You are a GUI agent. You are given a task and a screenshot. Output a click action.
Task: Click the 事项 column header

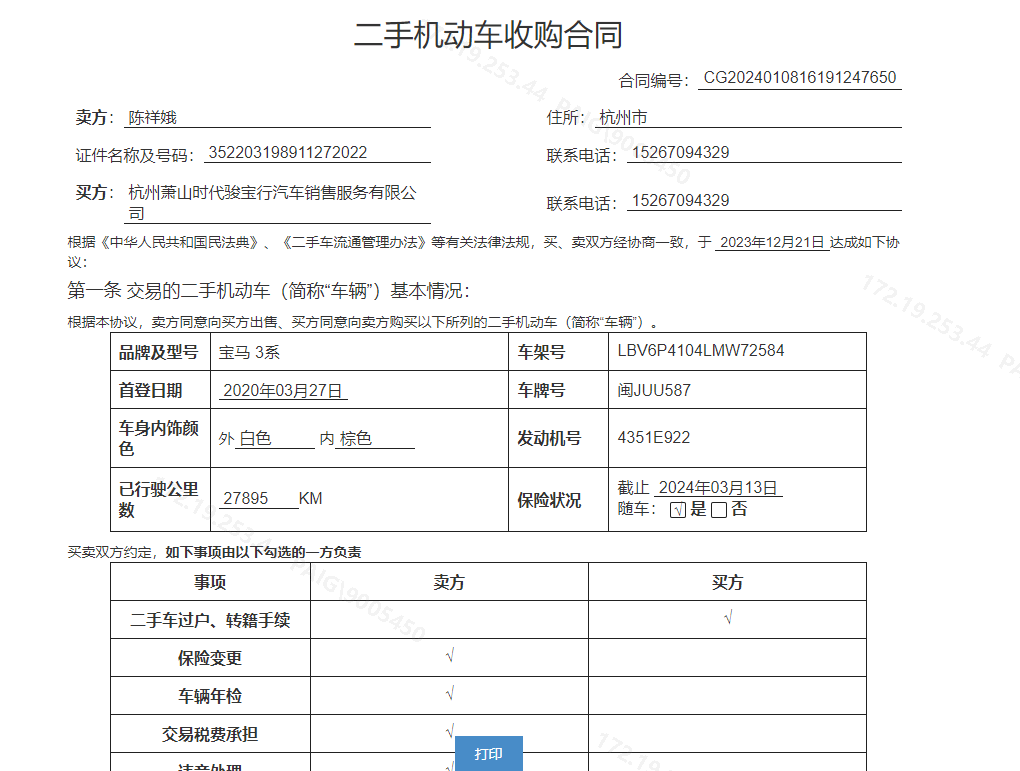click(x=210, y=582)
